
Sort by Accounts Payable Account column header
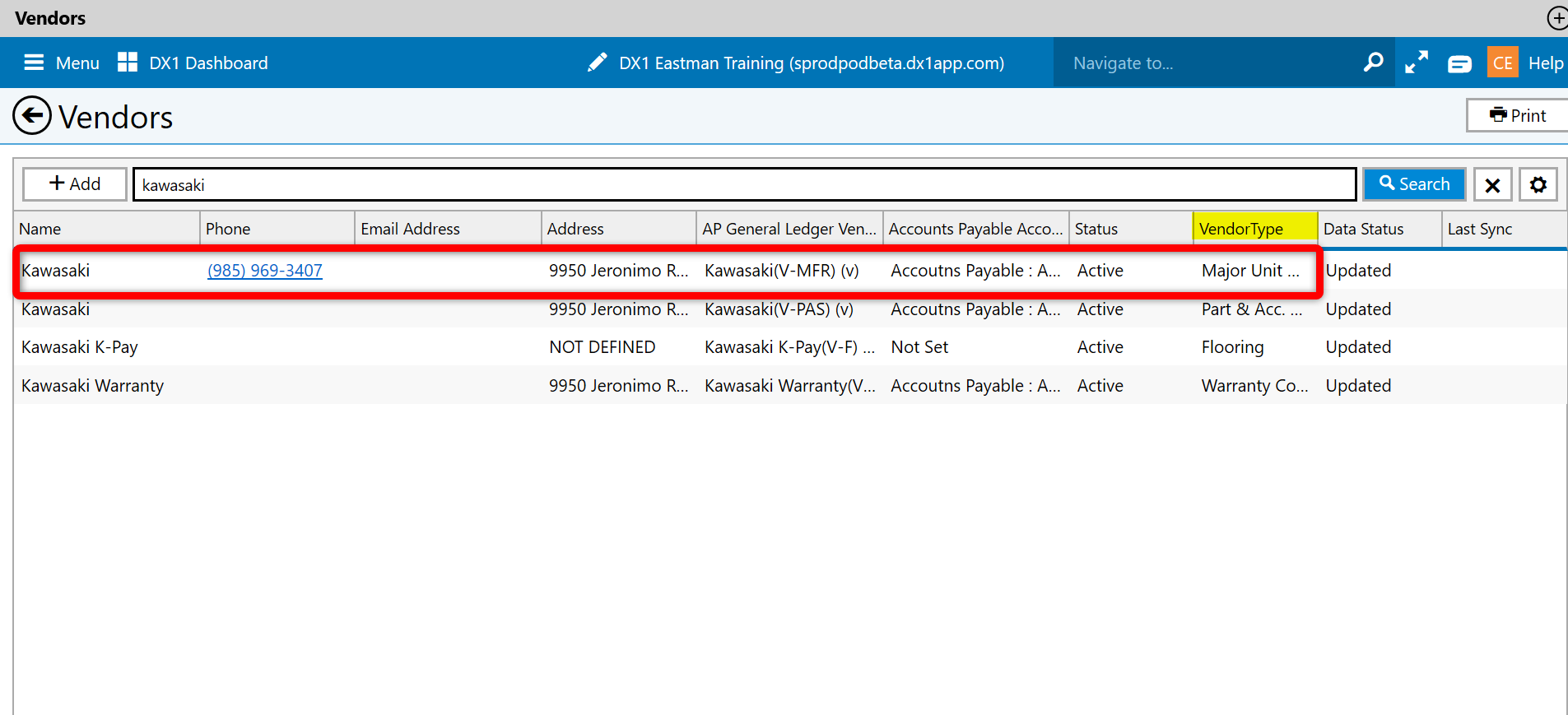(975, 229)
